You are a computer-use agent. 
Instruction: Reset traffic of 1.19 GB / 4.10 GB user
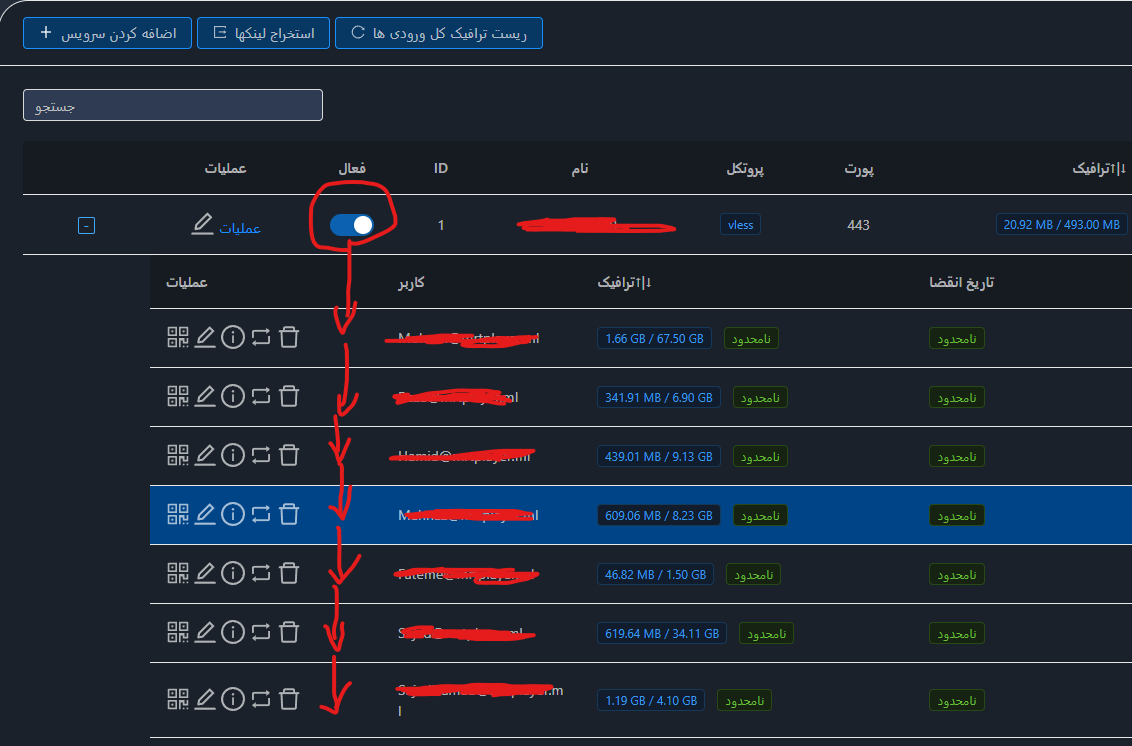point(261,700)
